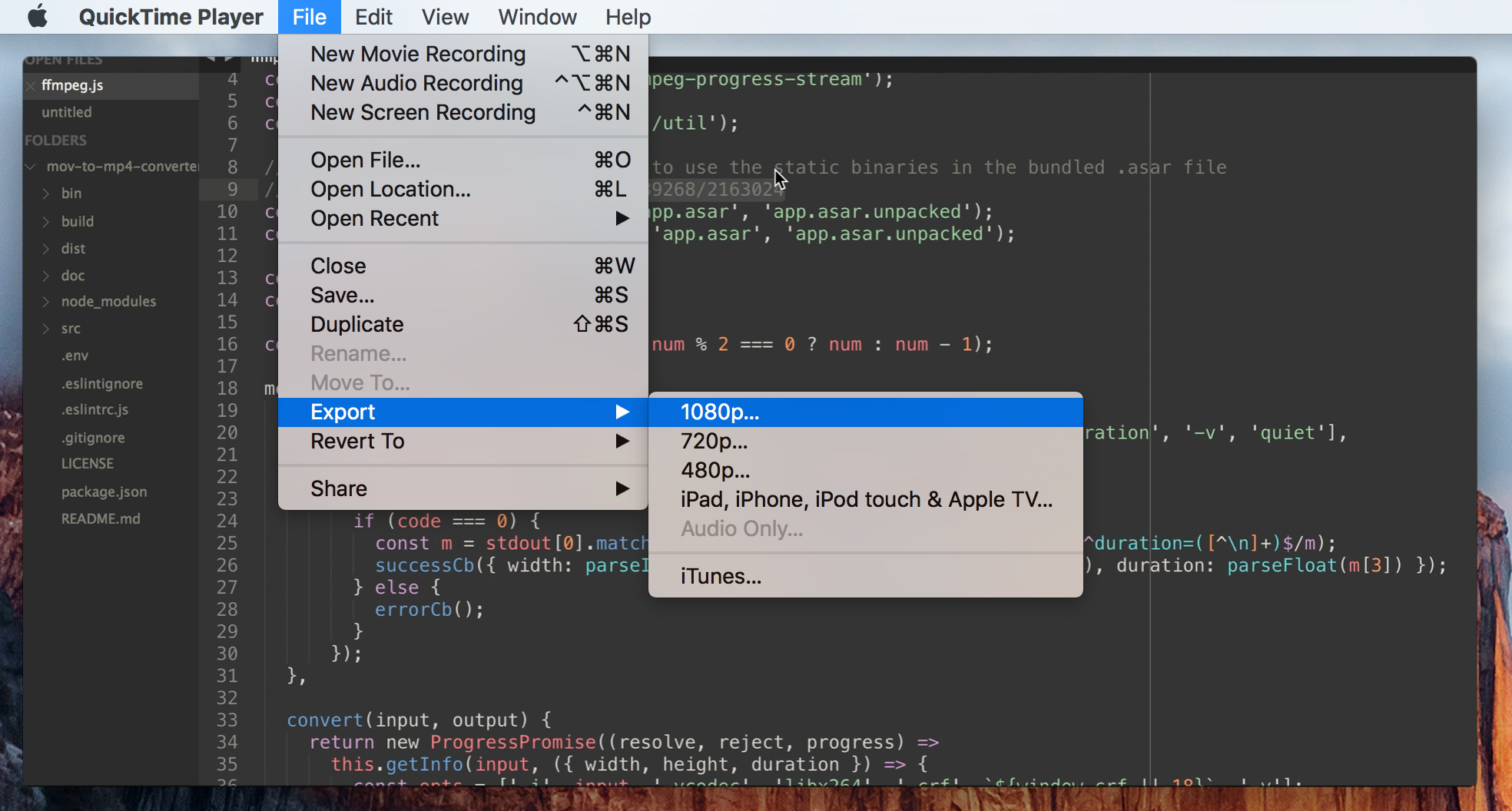Expand the node_modules folder
The image size is (1512, 811).
(x=46, y=301)
